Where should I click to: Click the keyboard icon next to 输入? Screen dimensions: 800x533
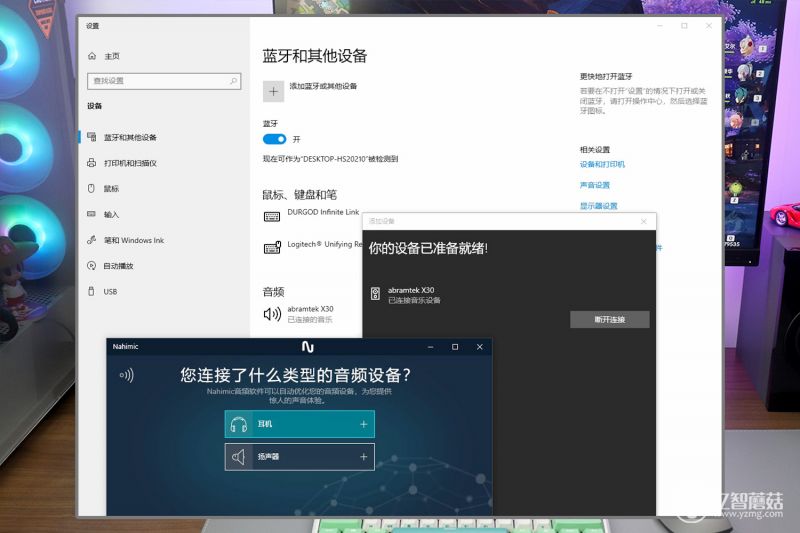point(91,214)
